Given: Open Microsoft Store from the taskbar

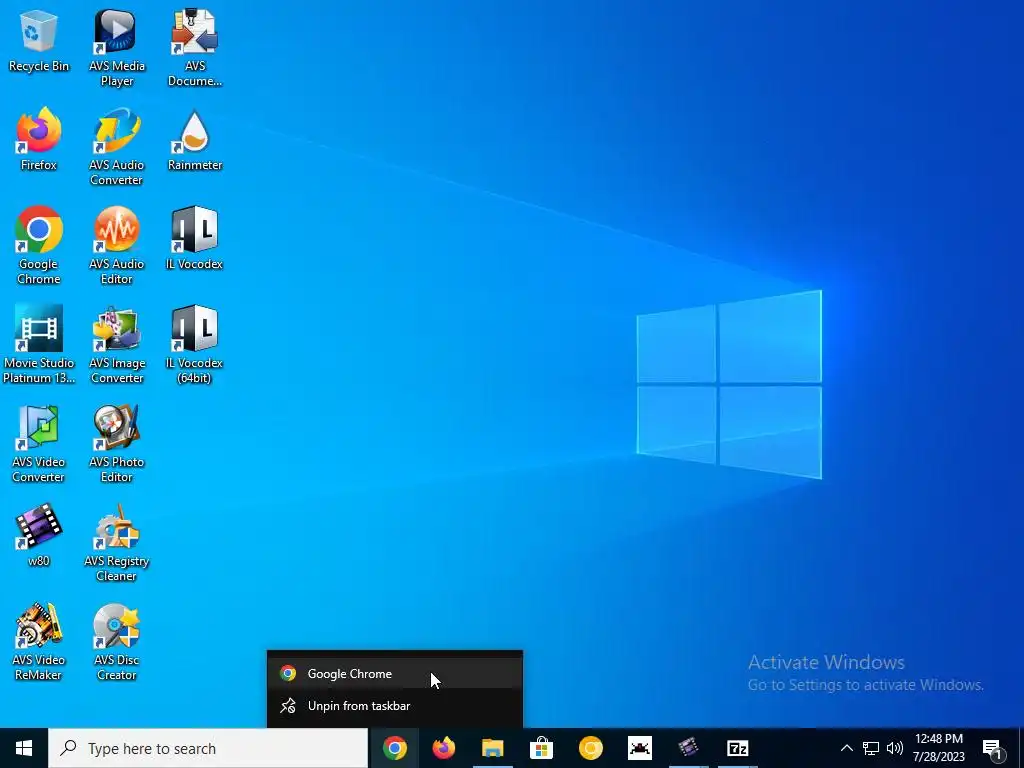Looking at the screenshot, I should [541, 748].
